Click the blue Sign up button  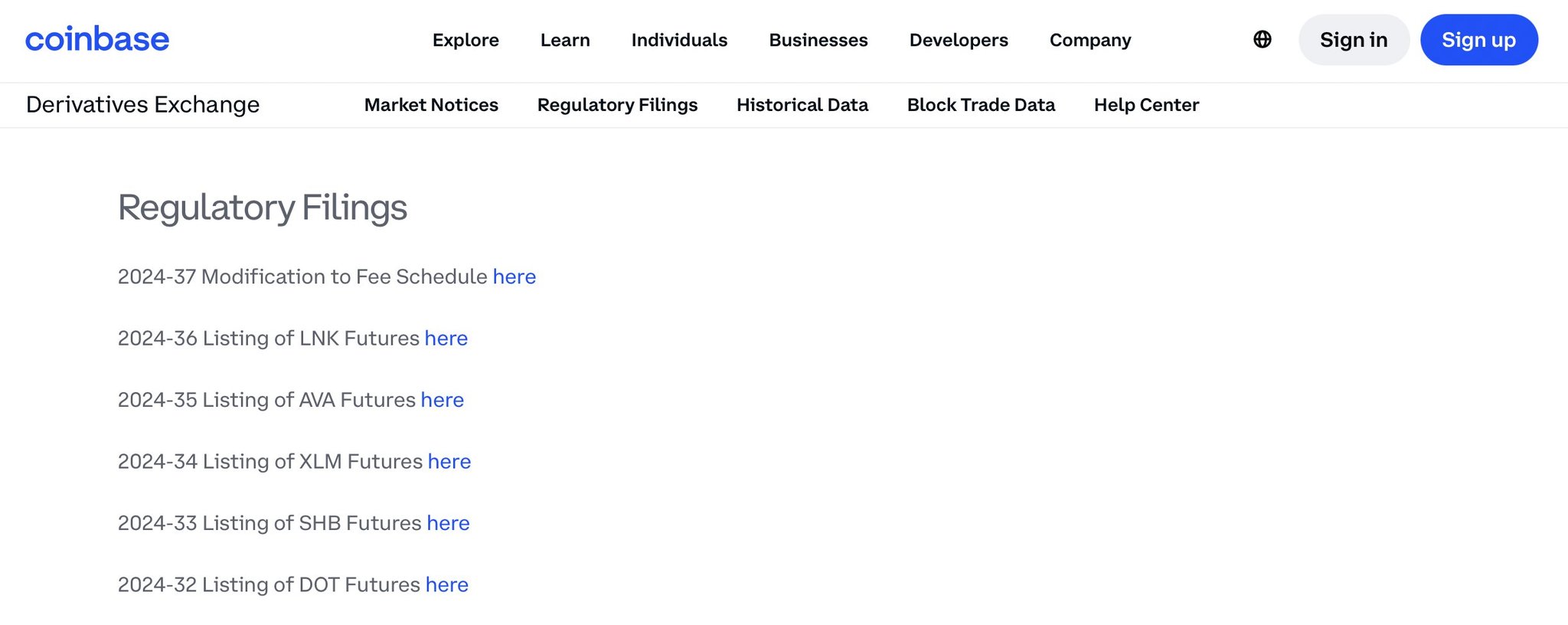pos(1478,40)
